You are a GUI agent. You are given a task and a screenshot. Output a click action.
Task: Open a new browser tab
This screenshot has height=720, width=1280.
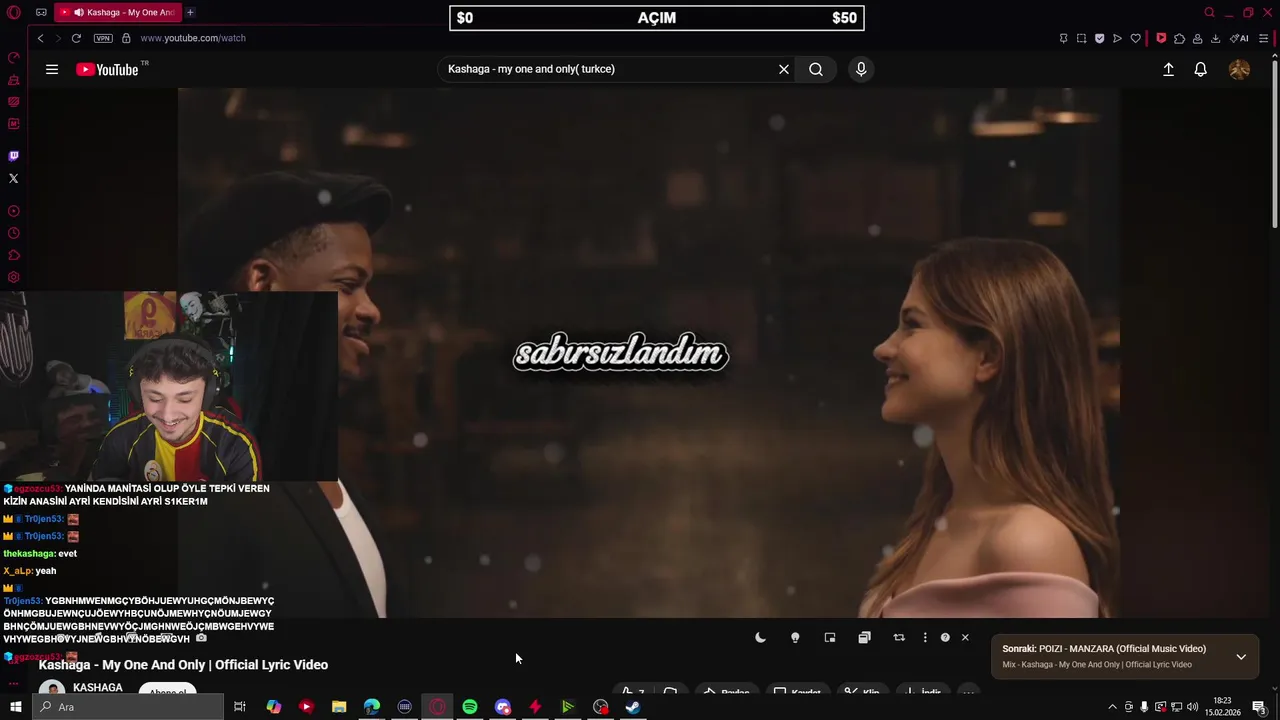tap(190, 13)
